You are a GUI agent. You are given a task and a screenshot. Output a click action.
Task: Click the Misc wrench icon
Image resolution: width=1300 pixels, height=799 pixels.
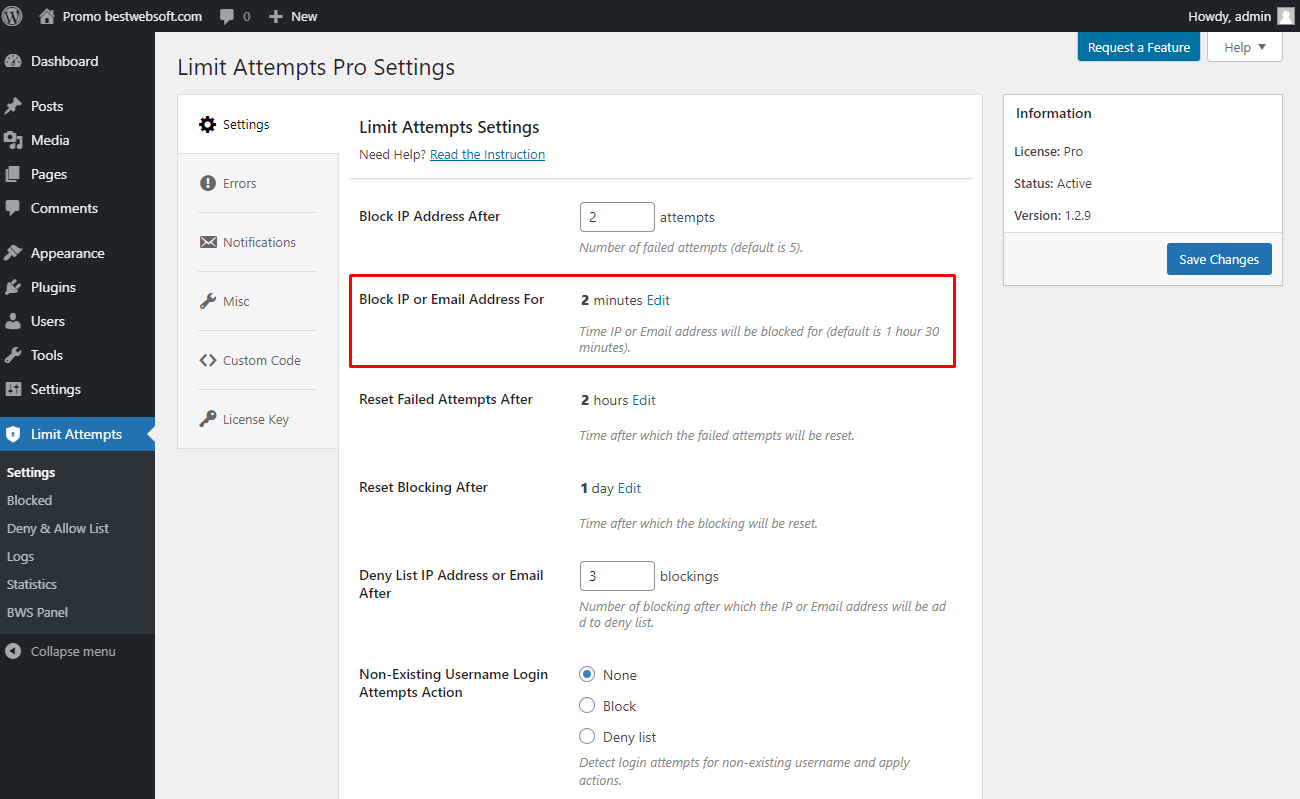click(208, 301)
